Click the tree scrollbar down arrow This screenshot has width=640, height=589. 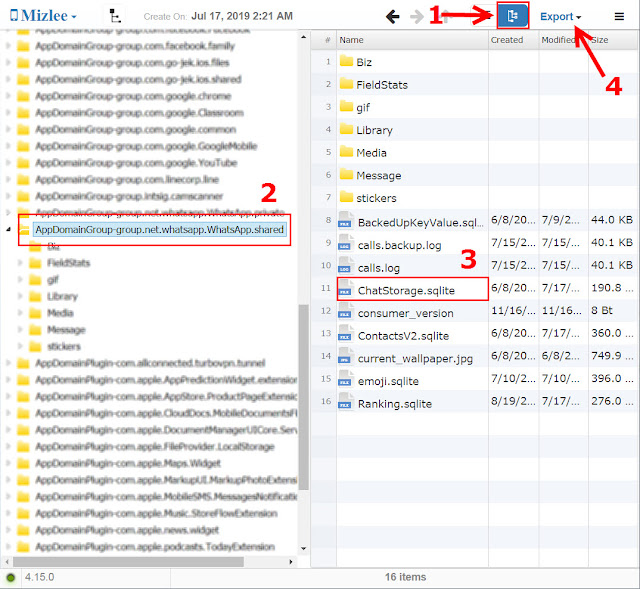[x=303, y=549]
